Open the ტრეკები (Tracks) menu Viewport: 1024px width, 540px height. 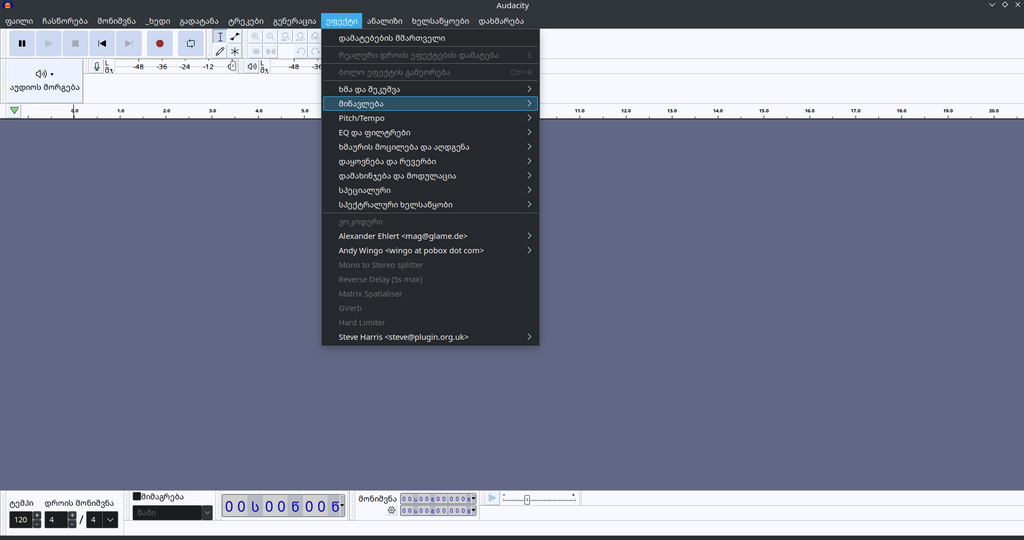(x=246, y=21)
